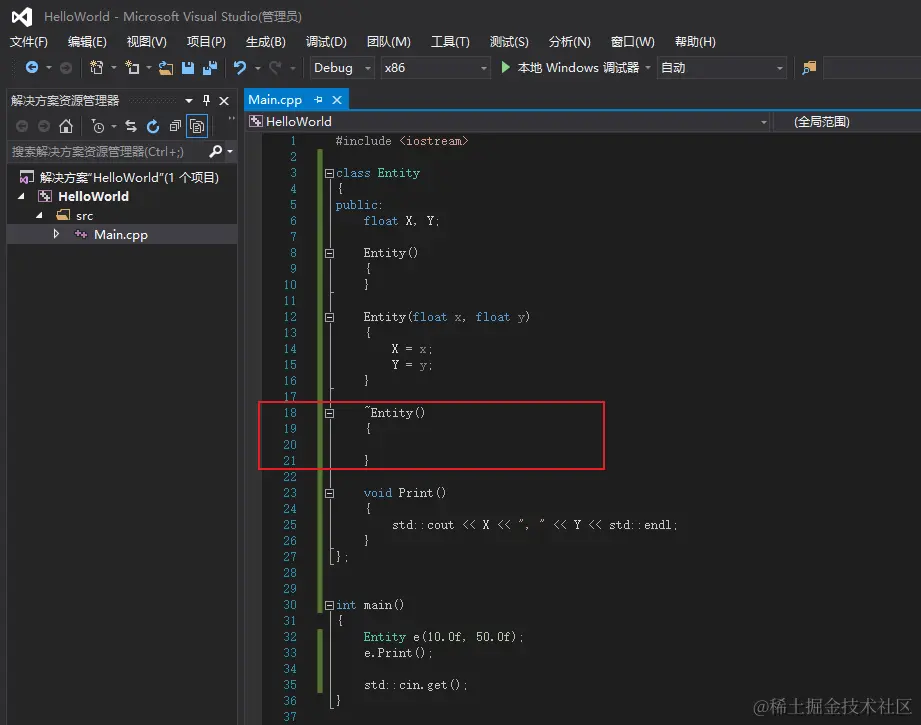
Task: Collapse the src folder node
Action: click(x=39, y=215)
